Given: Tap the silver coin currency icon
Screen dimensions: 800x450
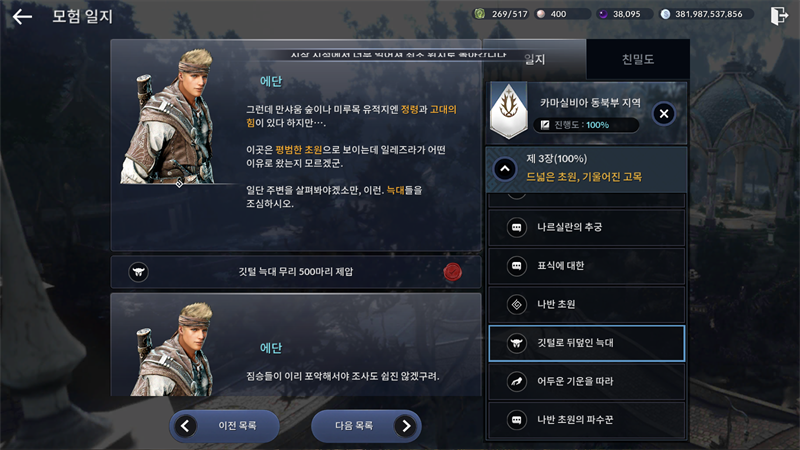Looking at the screenshot, I should 665,14.
